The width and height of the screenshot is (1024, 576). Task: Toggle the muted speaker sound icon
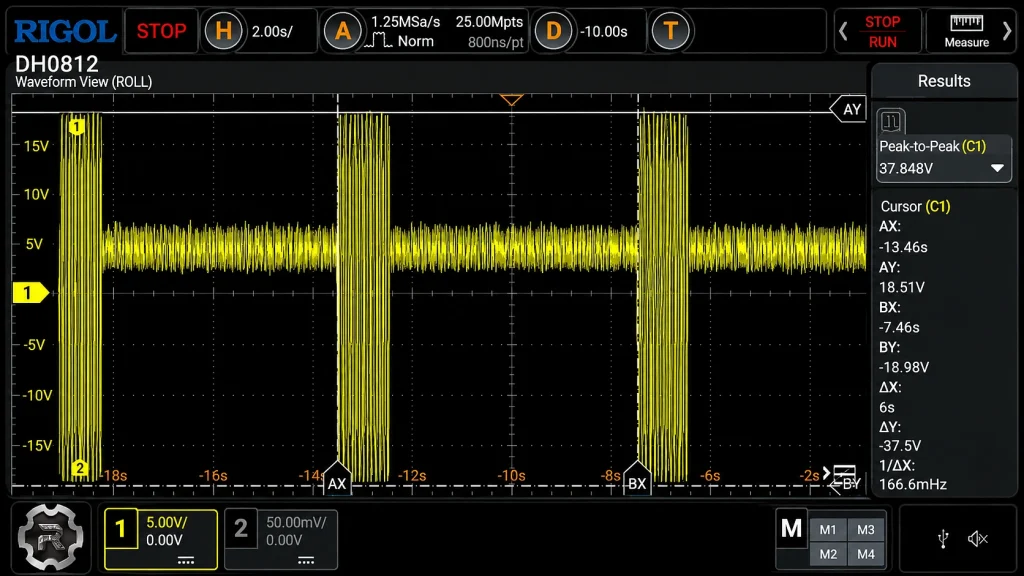click(x=978, y=539)
